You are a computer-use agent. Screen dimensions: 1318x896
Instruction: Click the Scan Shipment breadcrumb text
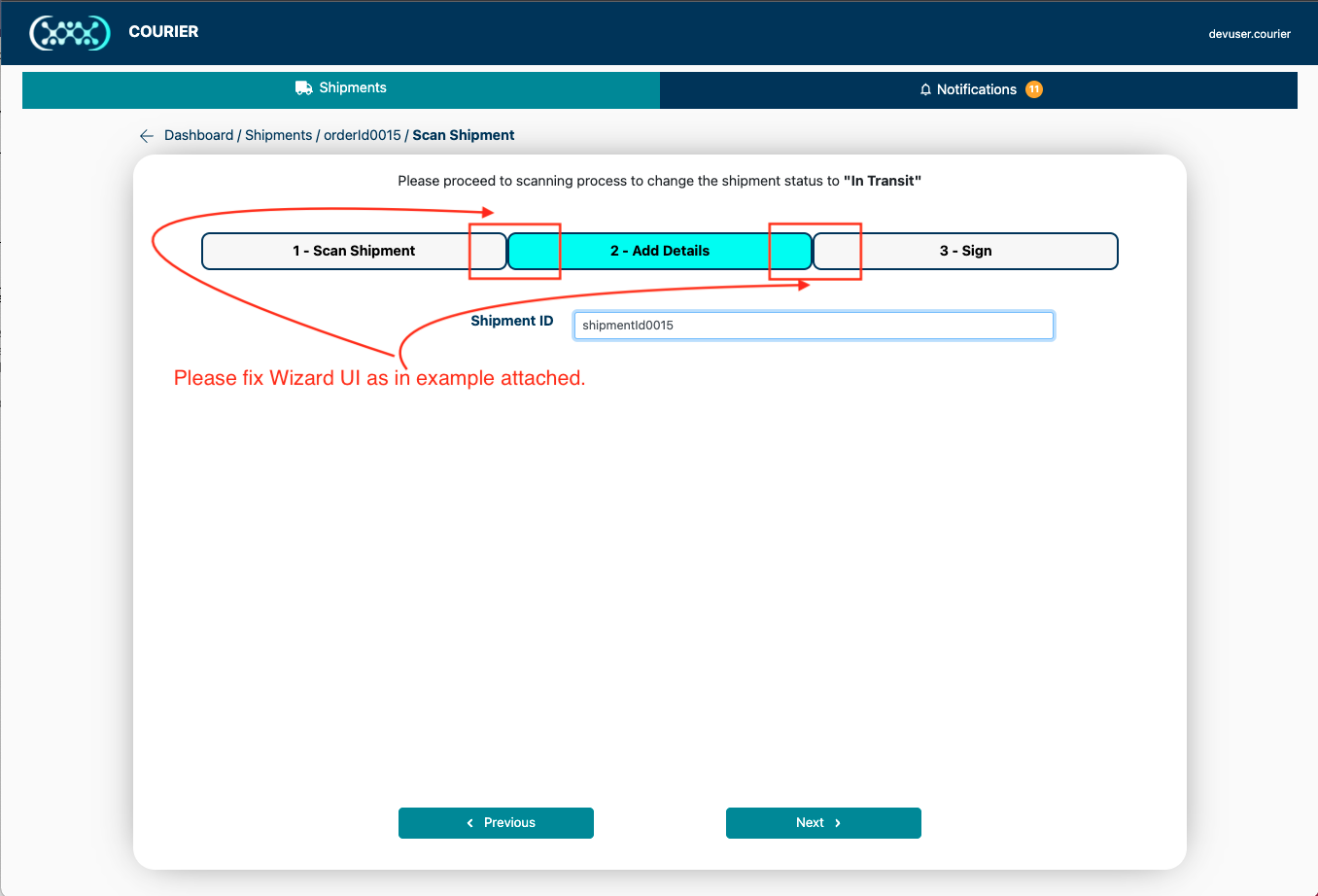pyautogui.click(x=463, y=135)
